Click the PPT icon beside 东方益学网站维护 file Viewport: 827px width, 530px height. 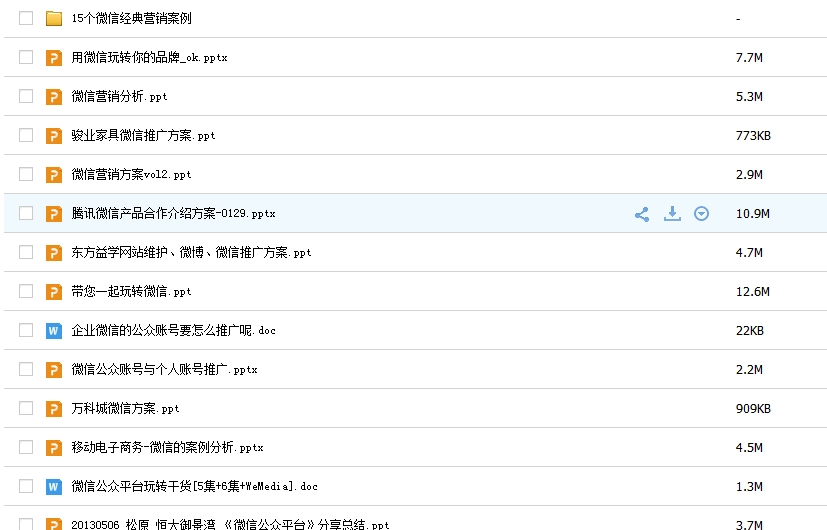coord(54,253)
